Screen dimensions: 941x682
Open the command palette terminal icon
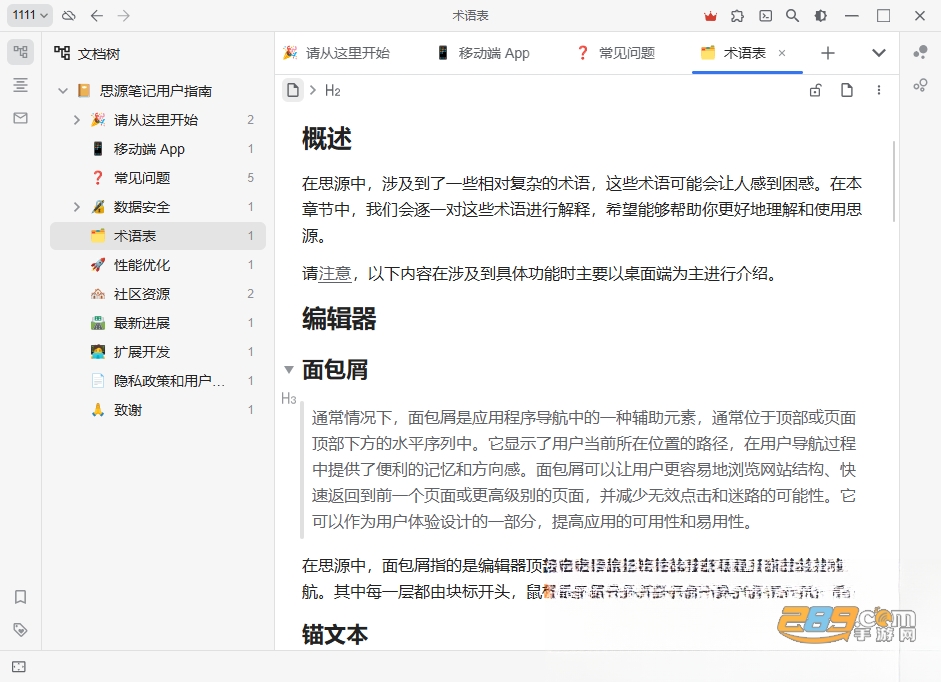pos(766,16)
